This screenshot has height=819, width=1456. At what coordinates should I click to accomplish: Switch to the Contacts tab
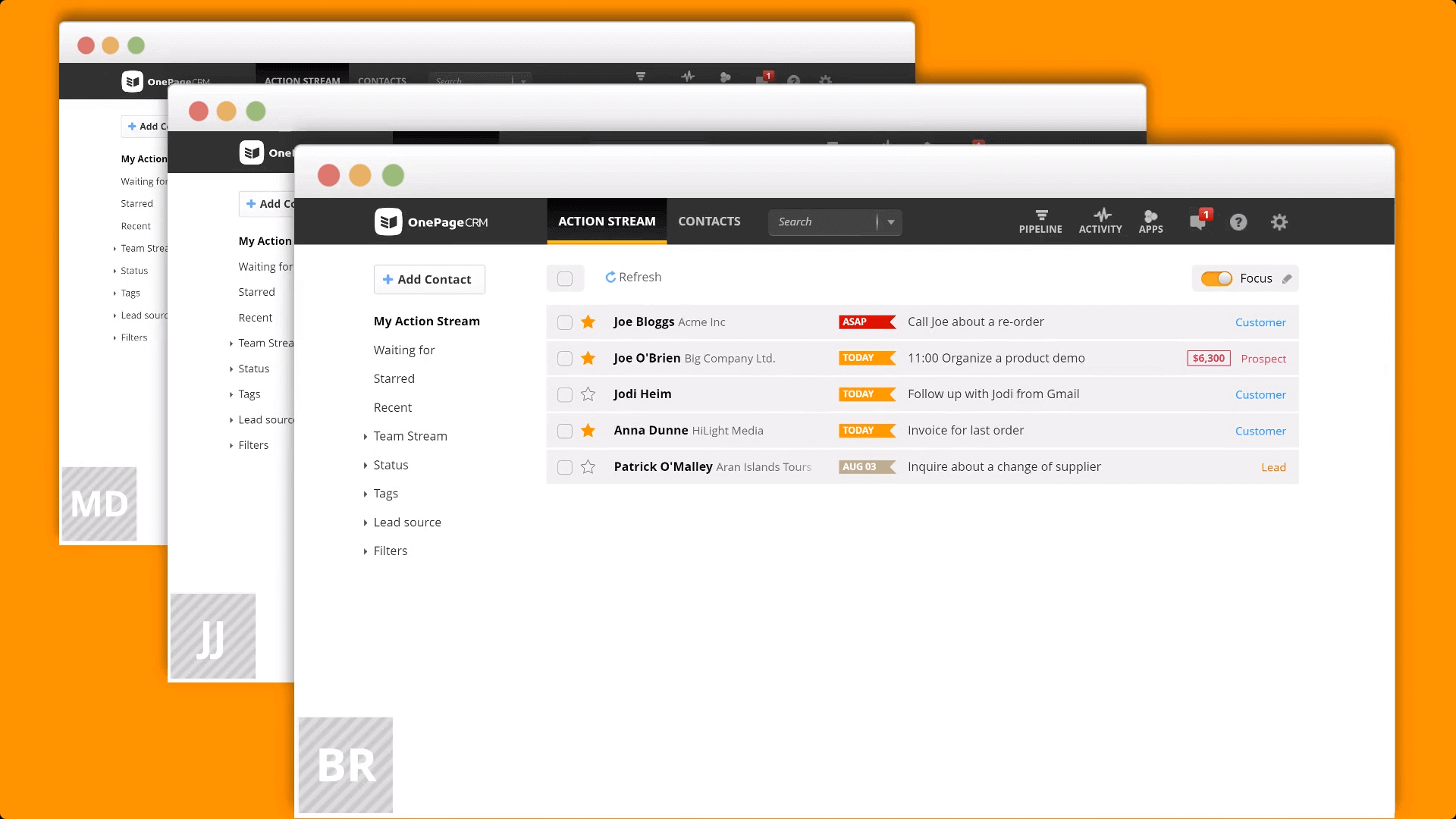click(x=709, y=221)
